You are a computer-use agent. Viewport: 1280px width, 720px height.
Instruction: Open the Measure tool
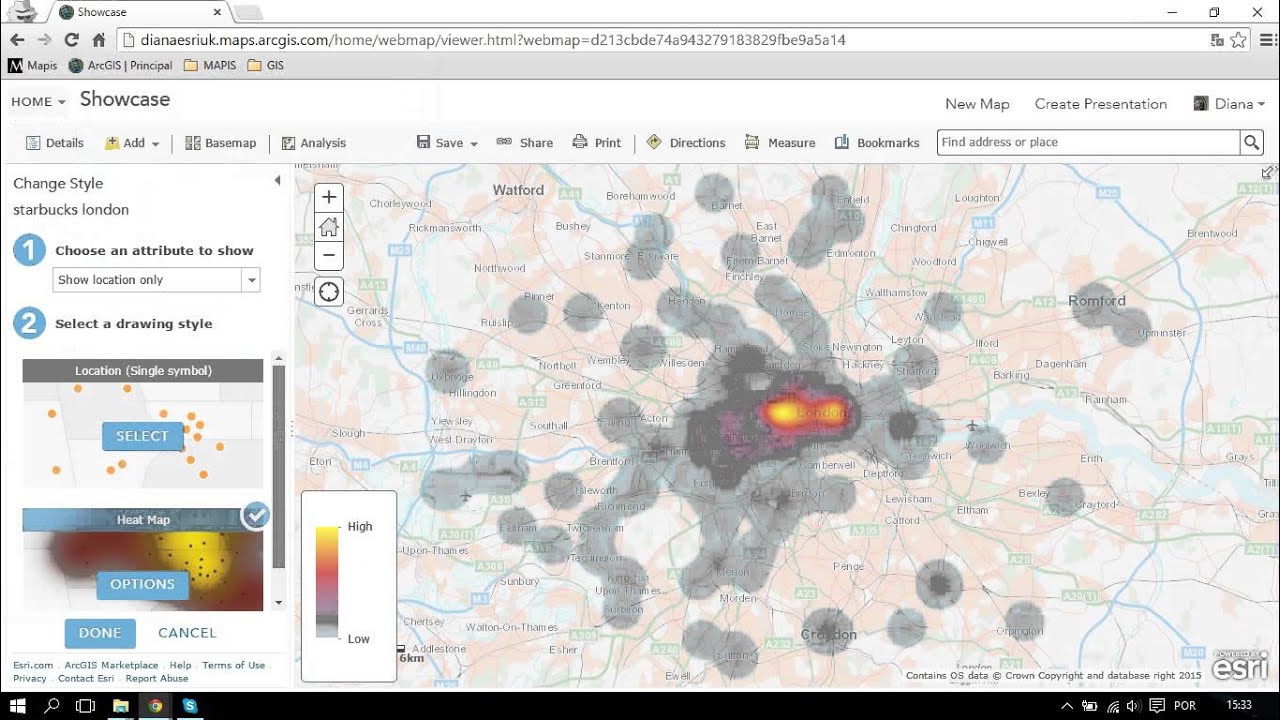click(x=780, y=143)
